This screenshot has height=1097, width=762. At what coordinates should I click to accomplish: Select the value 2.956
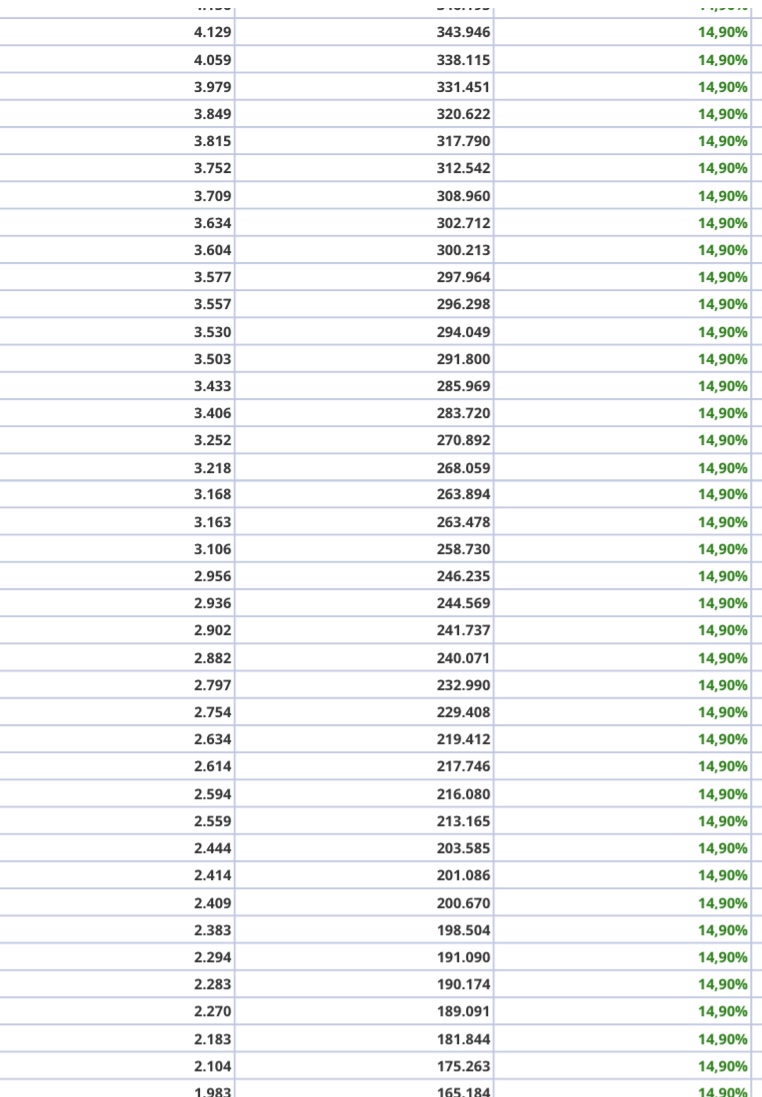click(x=213, y=576)
